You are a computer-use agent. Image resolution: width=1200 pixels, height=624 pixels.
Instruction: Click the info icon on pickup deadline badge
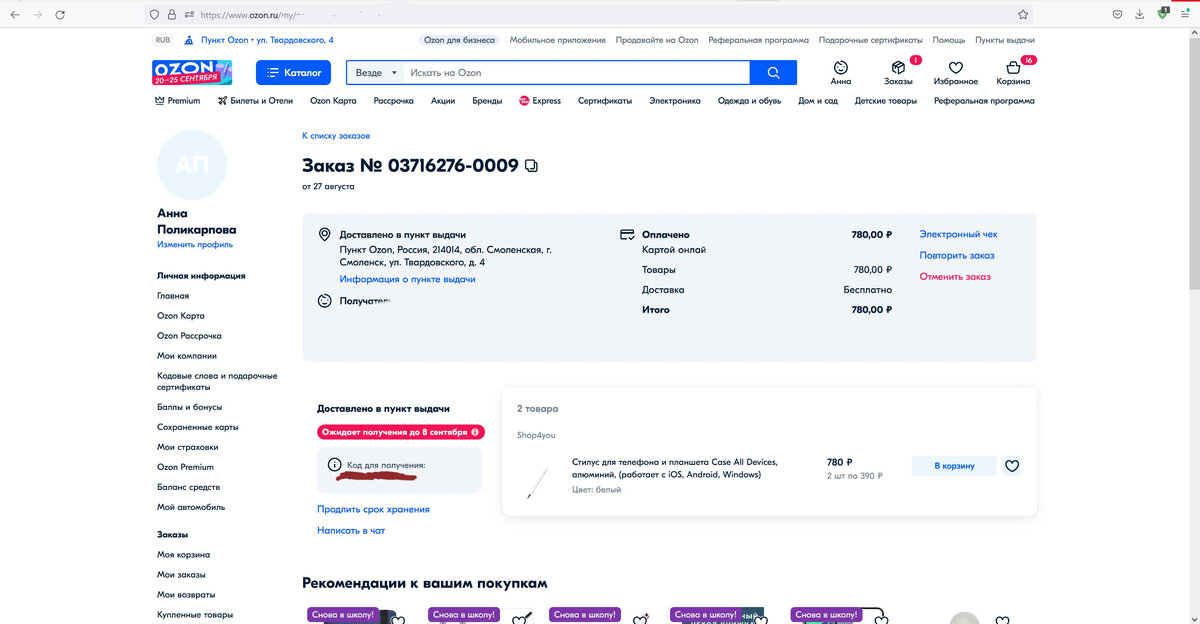pyautogui.click(x=475, y=433)
